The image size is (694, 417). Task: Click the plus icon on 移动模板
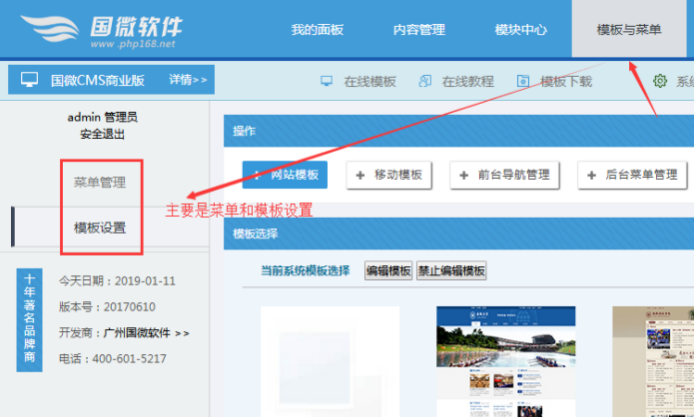coord(360,175)
